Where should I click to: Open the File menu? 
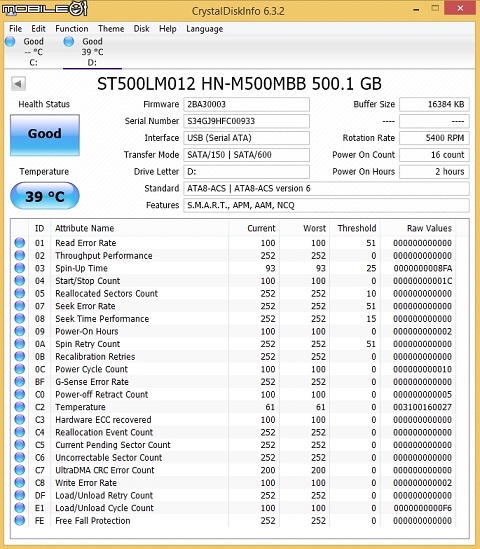pyautogui.click(x=15, y=29)
